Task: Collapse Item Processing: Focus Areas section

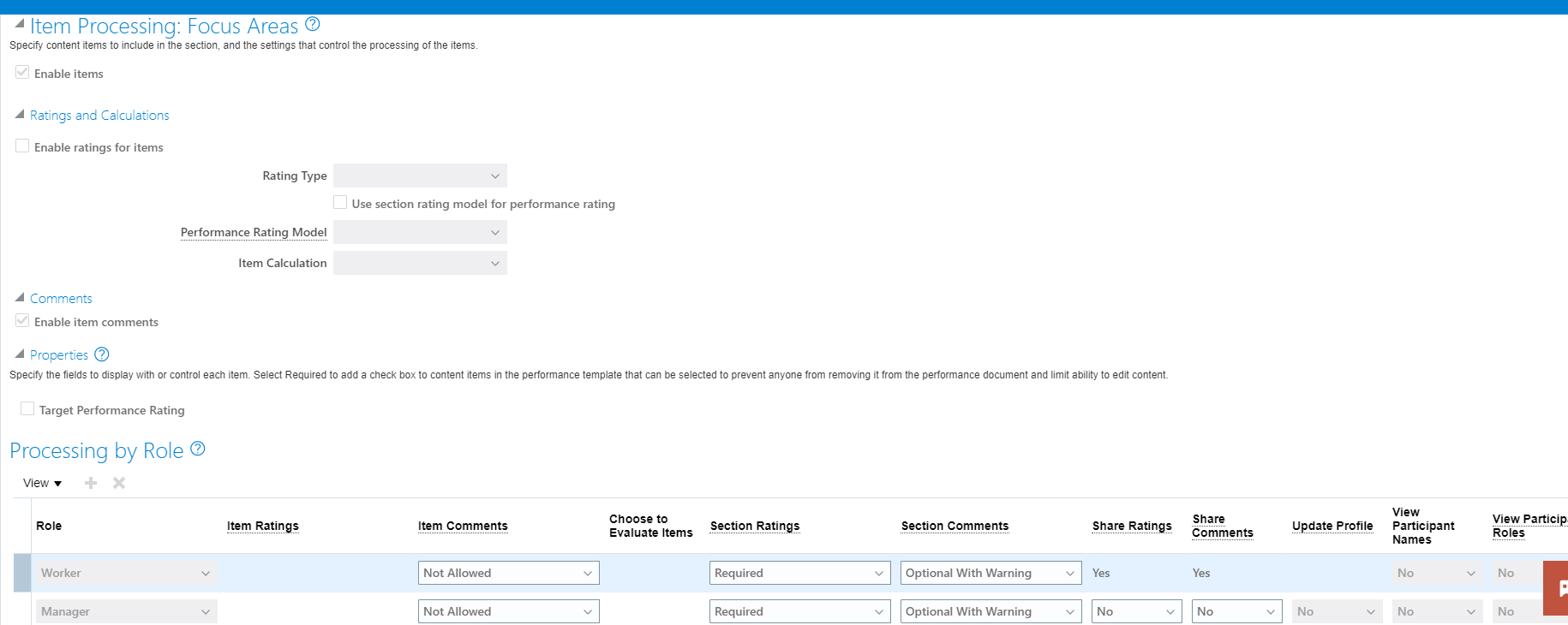Action: tap(19, 24)
